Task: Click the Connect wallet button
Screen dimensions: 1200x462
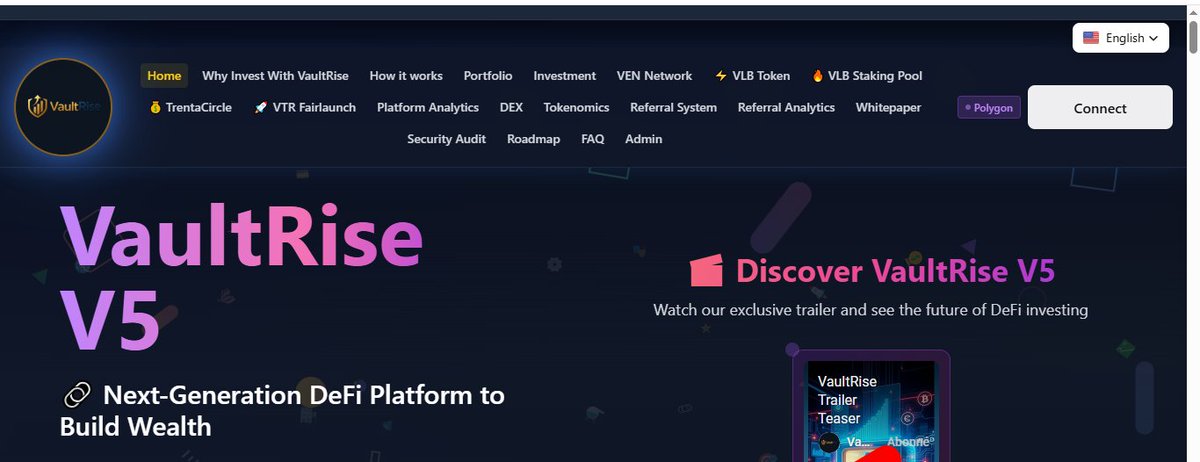Action: coord(1100,108)
